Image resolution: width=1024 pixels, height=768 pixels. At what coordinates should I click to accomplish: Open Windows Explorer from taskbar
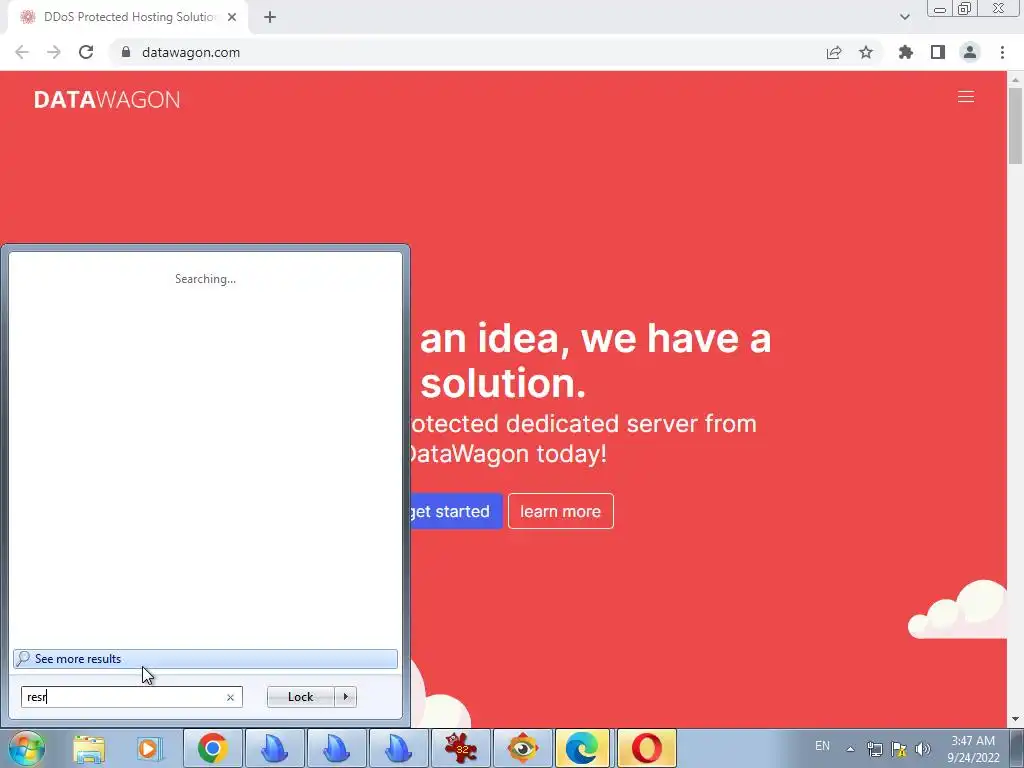pyautogui.click(x=89, y=749)
